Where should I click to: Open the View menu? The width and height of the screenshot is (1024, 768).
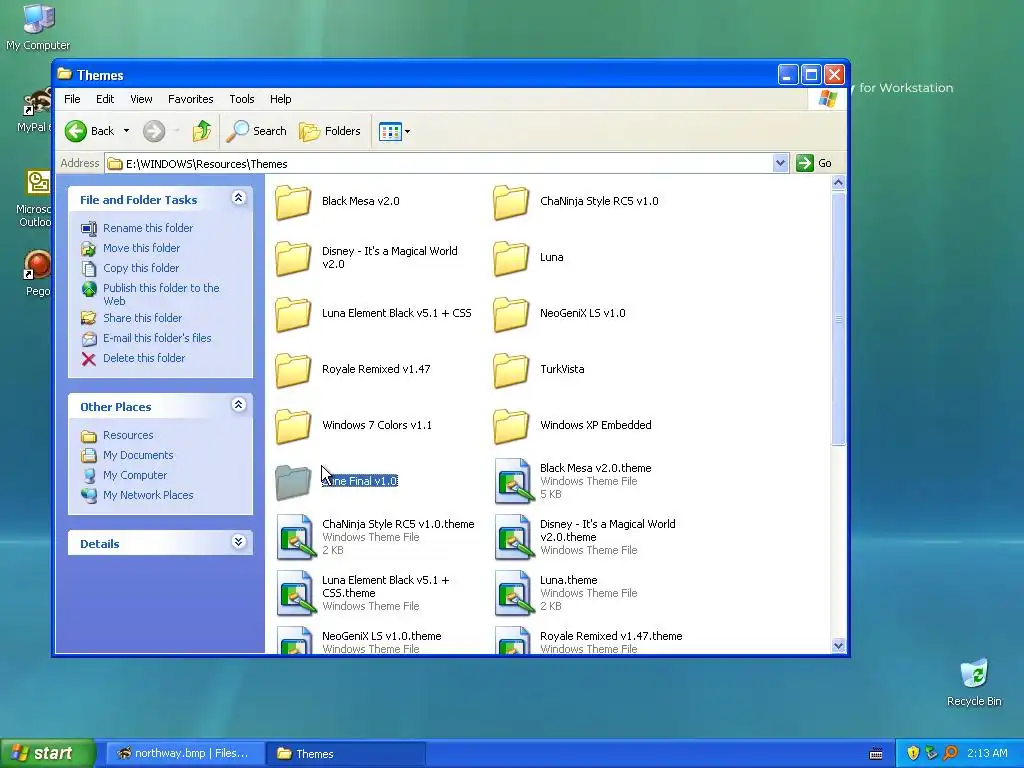(x=141, y=99)
